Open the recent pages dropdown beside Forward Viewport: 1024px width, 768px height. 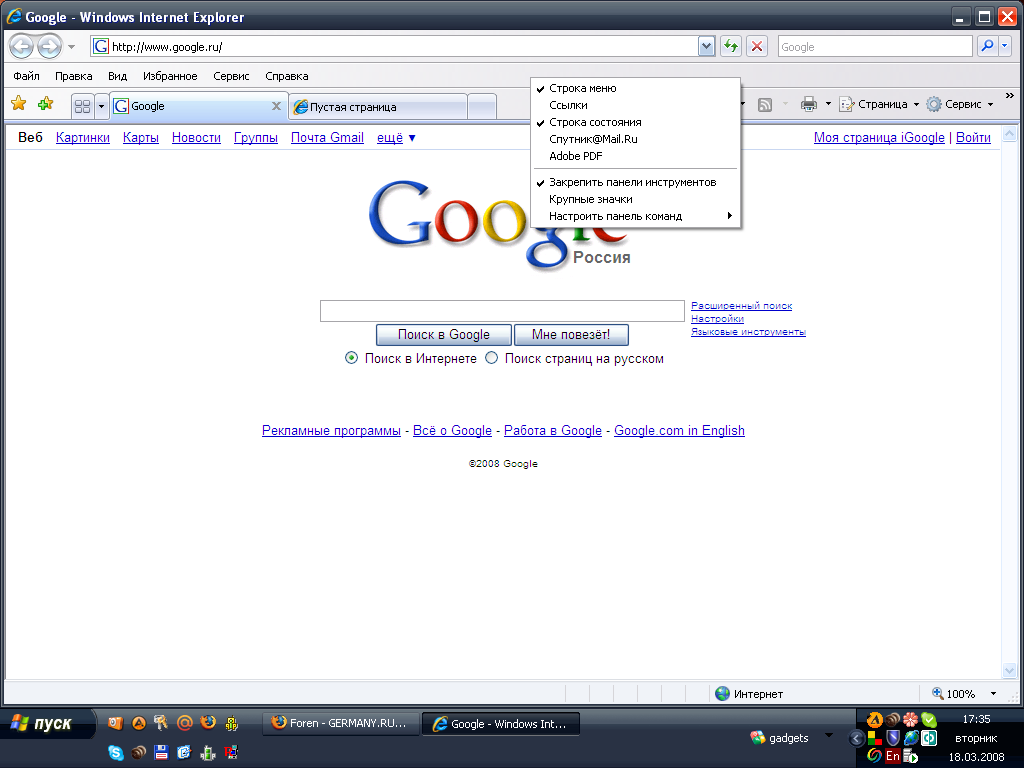click(x=71, y=47)
